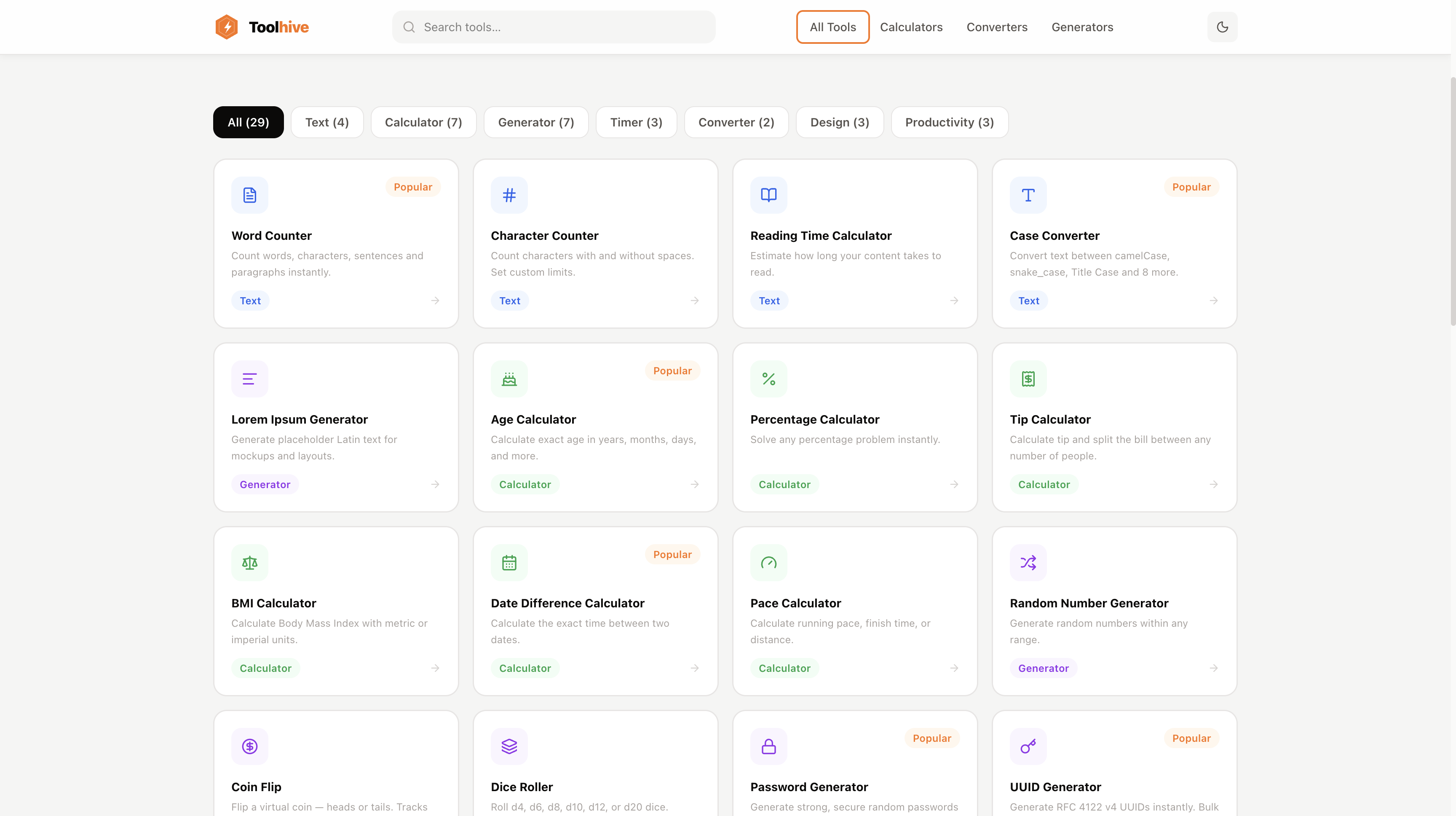
Task: Switch to the Generators nav tab
Action: [x=1082, y=27]
